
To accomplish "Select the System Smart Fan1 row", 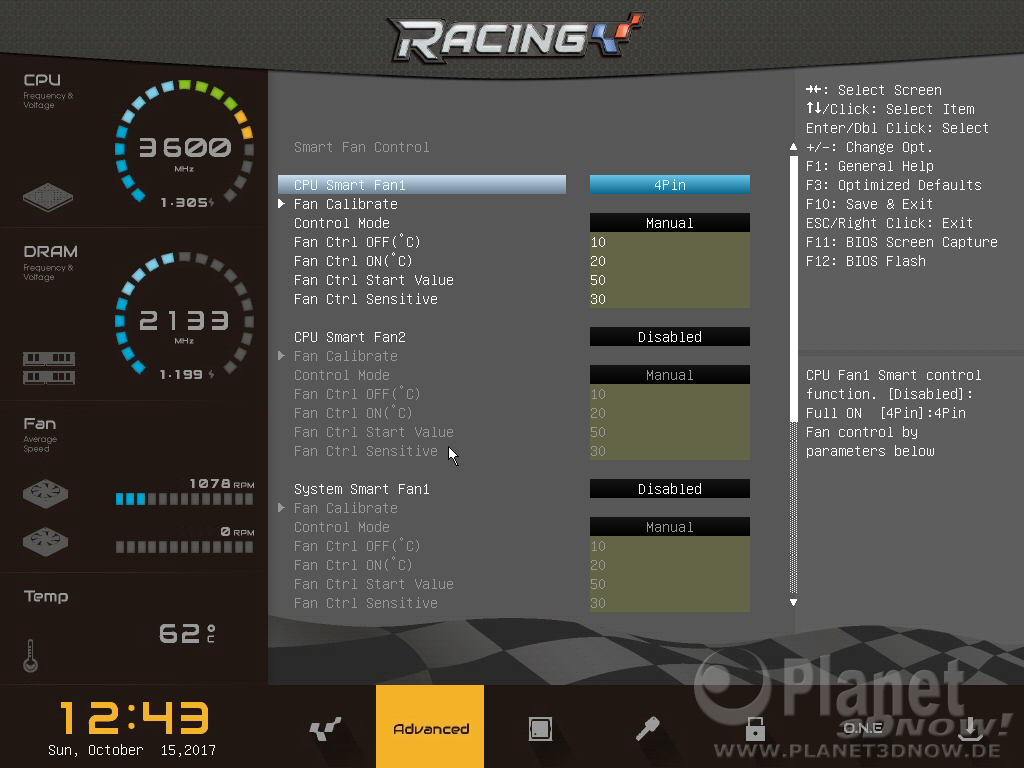I will [362, 489].
